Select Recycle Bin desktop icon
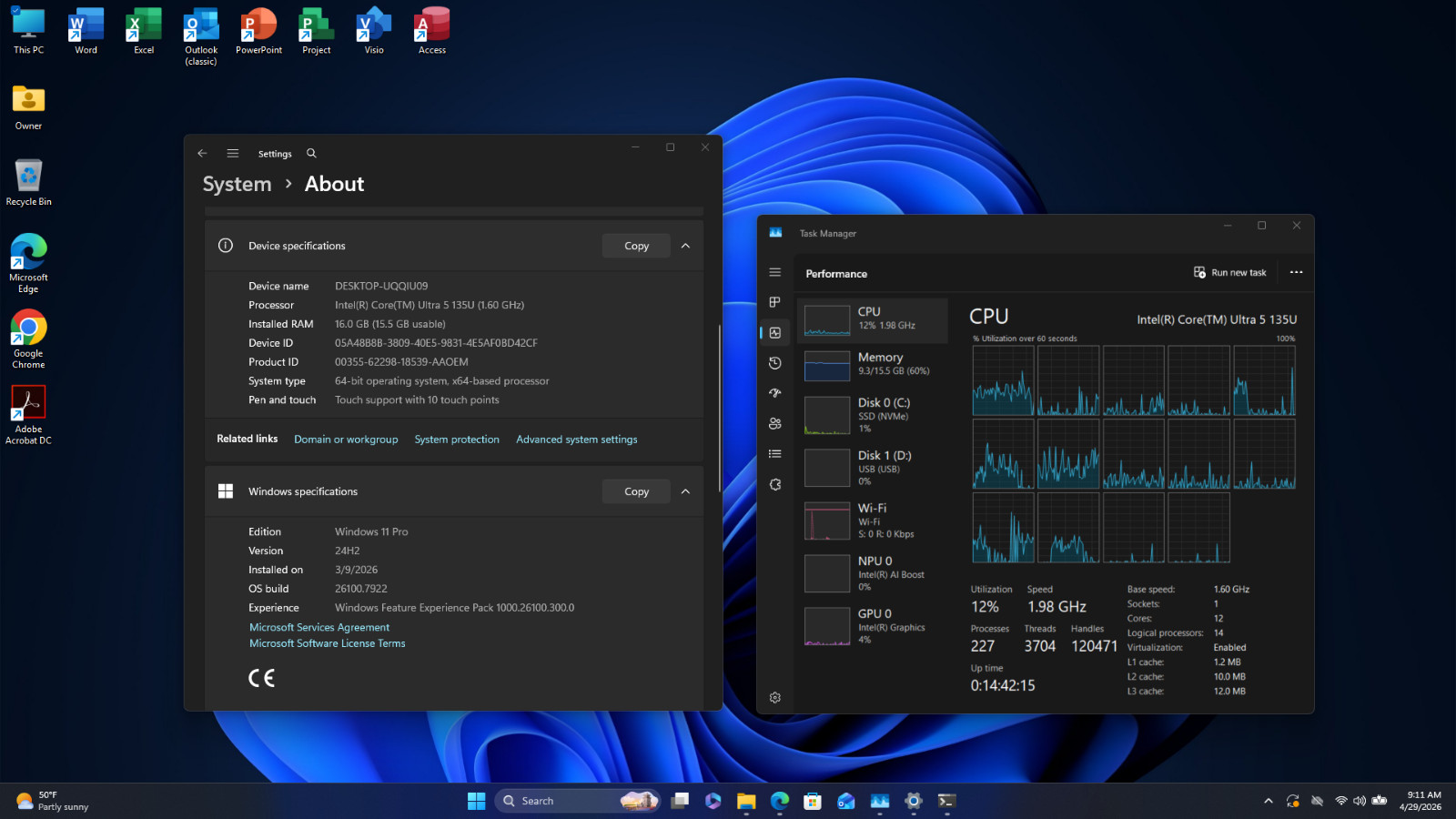This screenshot has width=1456, height=819. (28, 182)
